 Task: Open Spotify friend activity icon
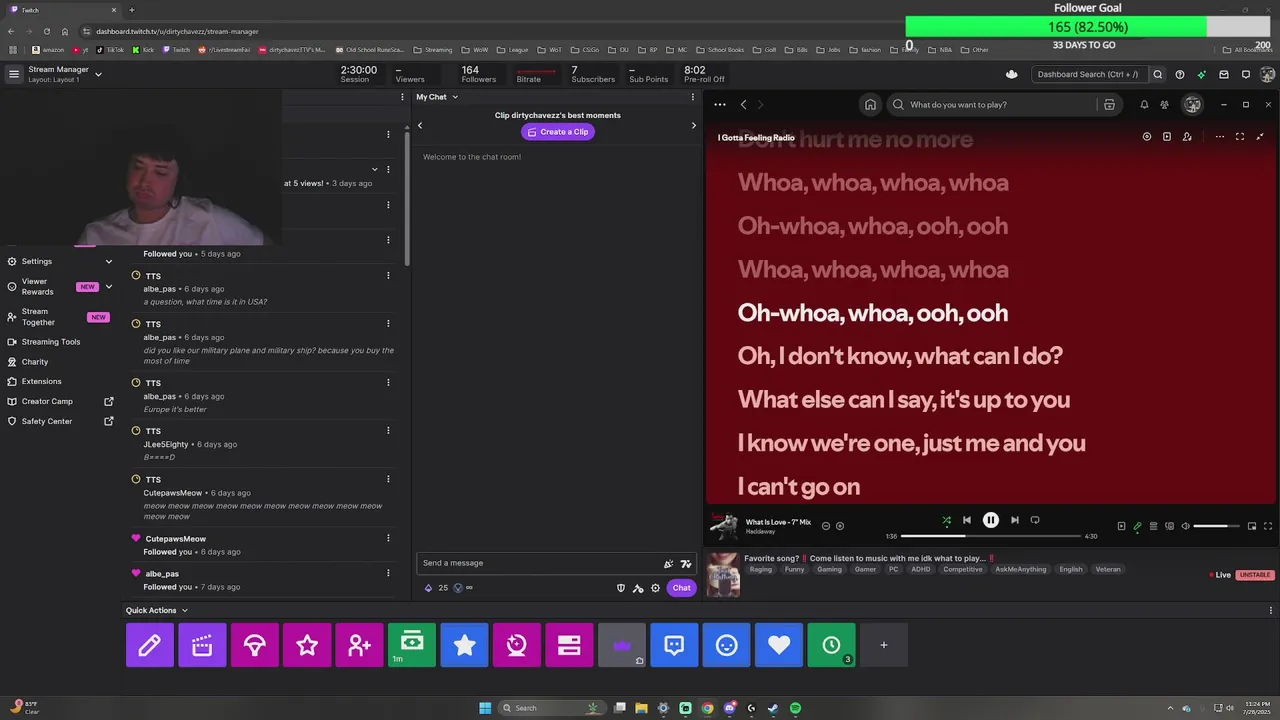1164,104
